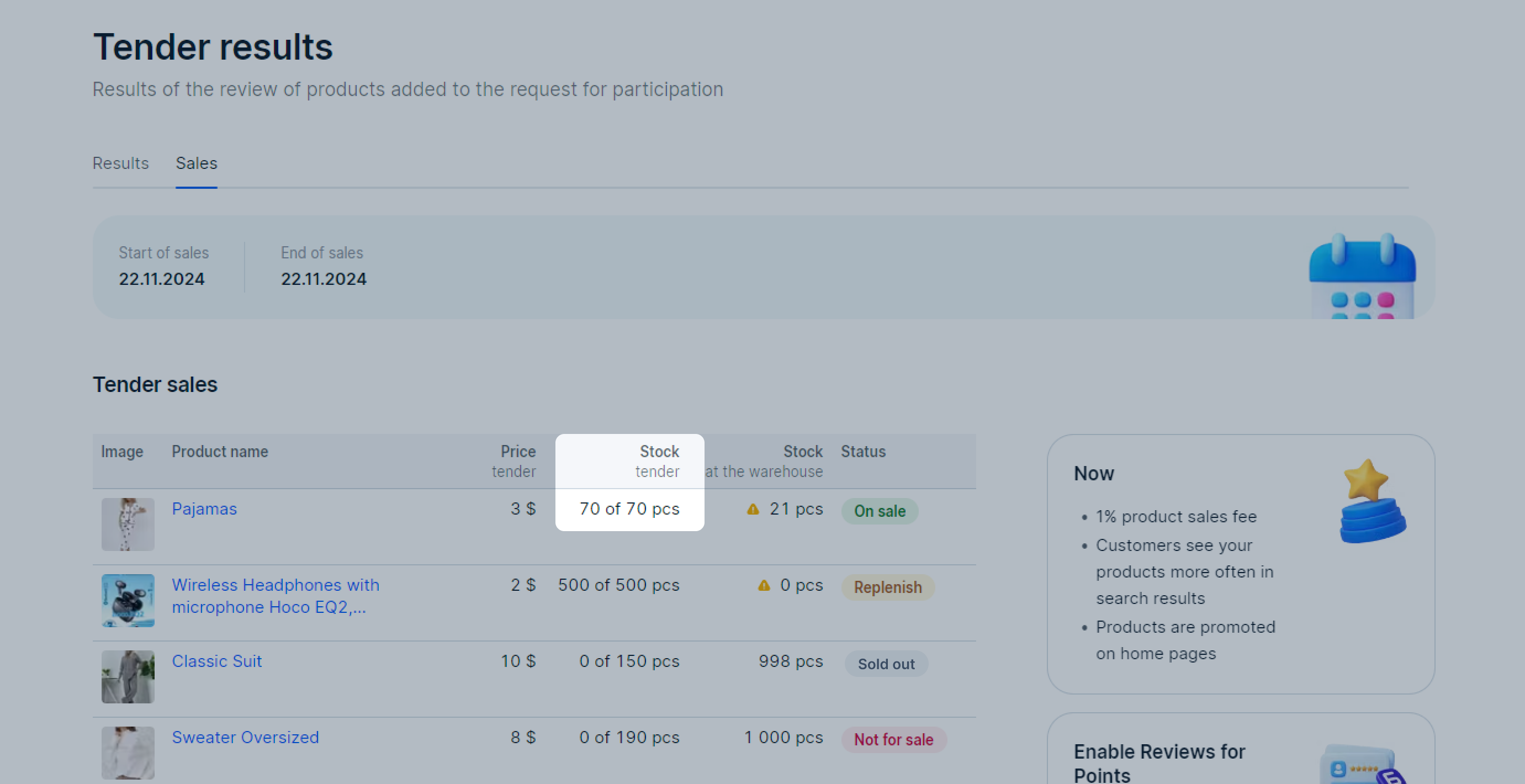
Task: Switch to the Results tab
Action: [x=120, y=163]
